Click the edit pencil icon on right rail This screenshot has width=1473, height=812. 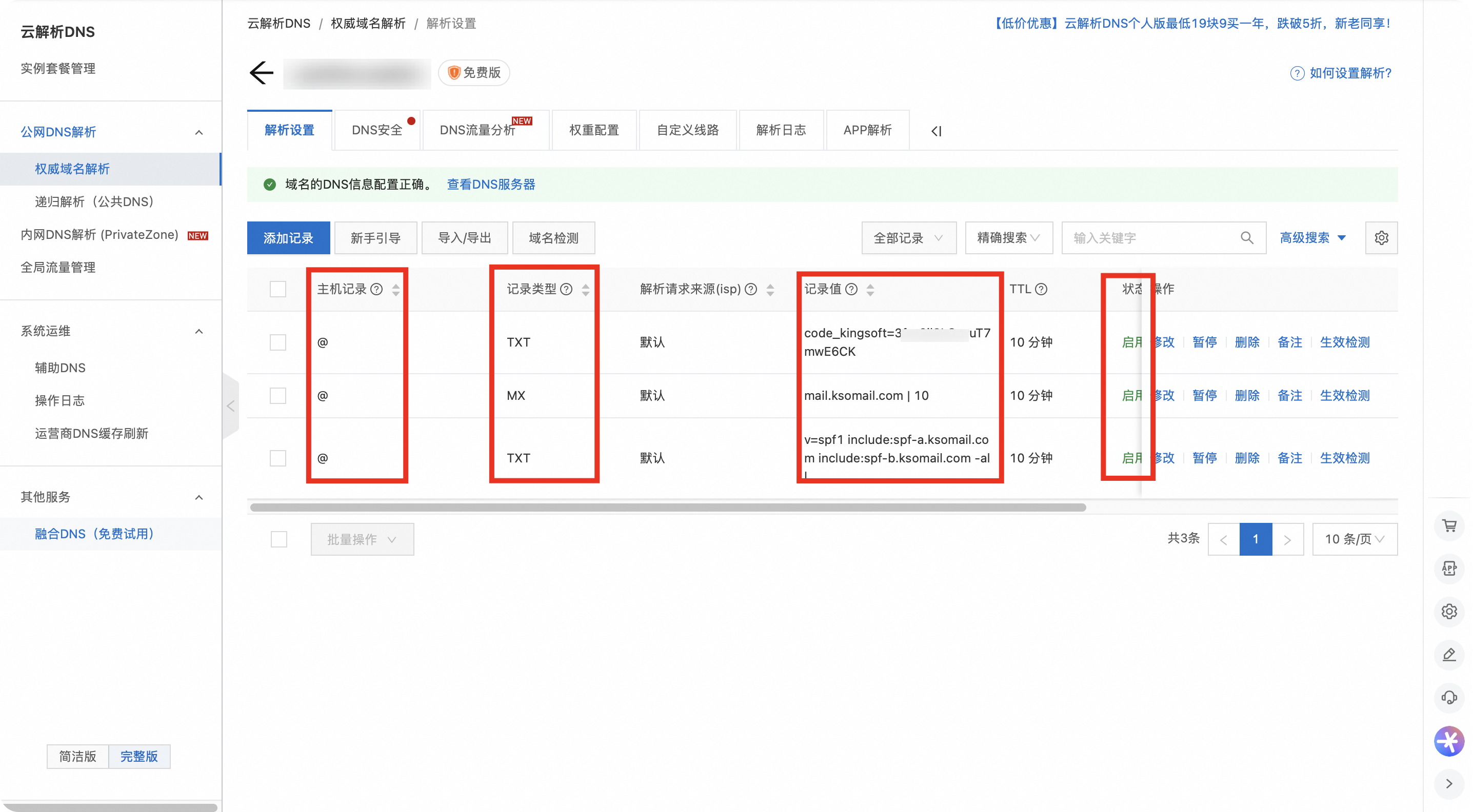[x=1448, y=654]
